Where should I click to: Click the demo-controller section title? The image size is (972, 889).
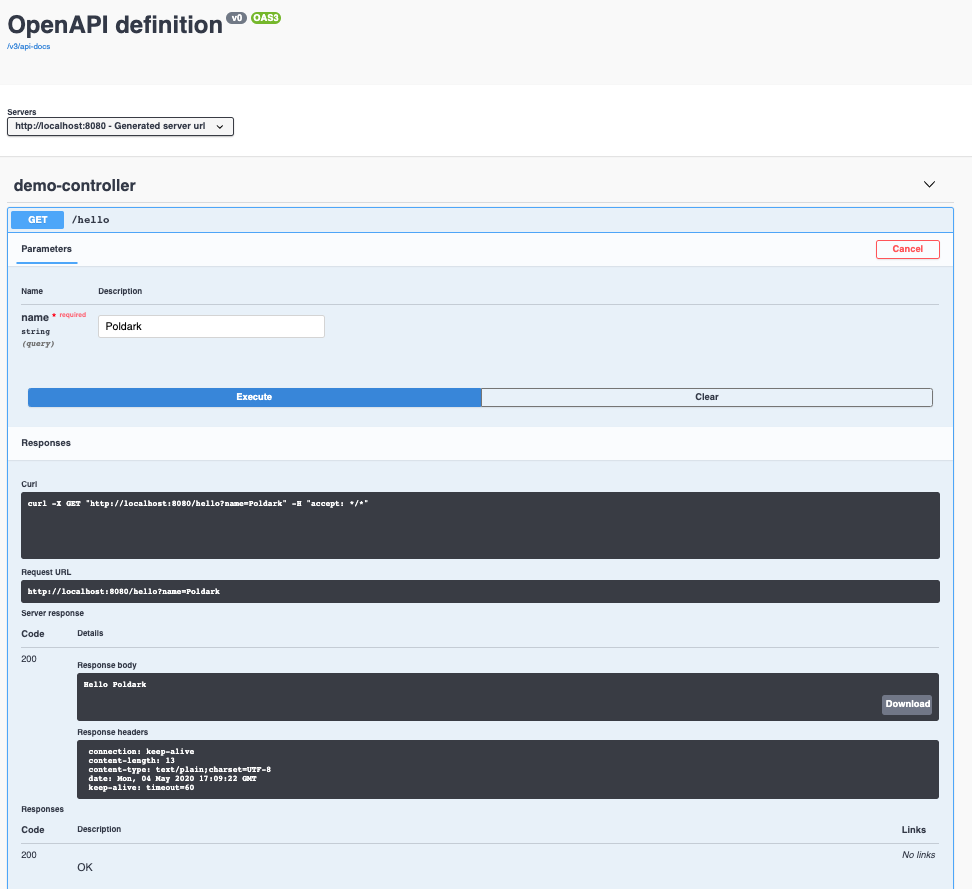coord(72,186)
